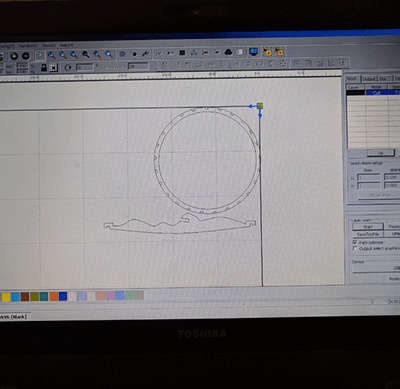This screenshot has height=389, width=400.
Task: Select the pan view tool icon
Action: click(x=40, y=55)
